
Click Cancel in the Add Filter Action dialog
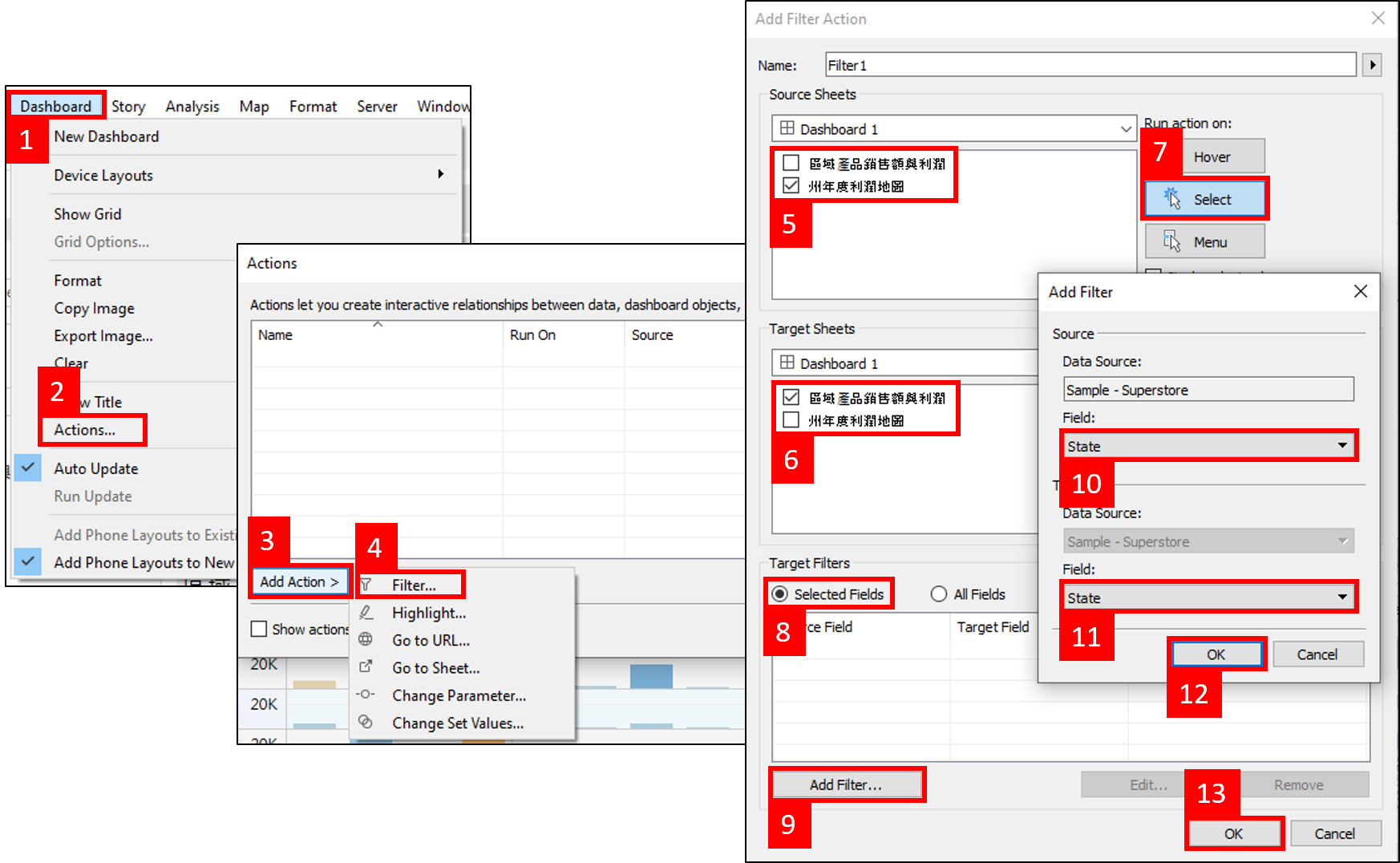pos(1335,833)
